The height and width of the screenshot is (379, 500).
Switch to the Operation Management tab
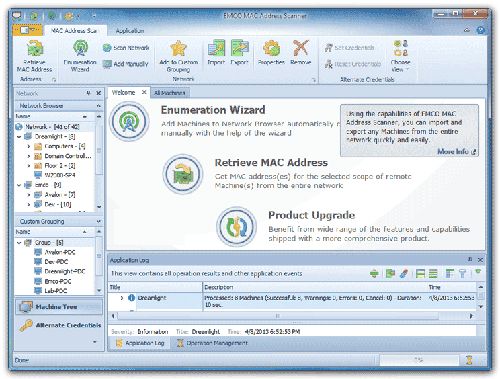[x=212, y=343]
